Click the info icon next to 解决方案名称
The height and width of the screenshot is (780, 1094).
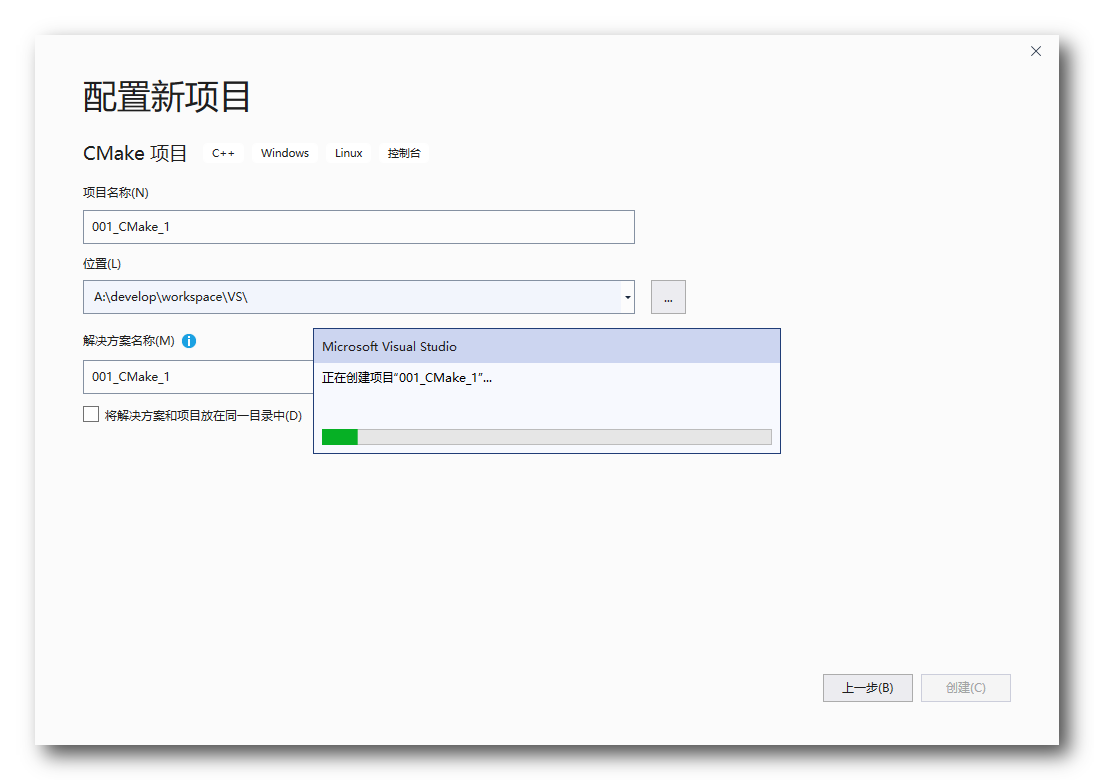(x=189, y=341)
